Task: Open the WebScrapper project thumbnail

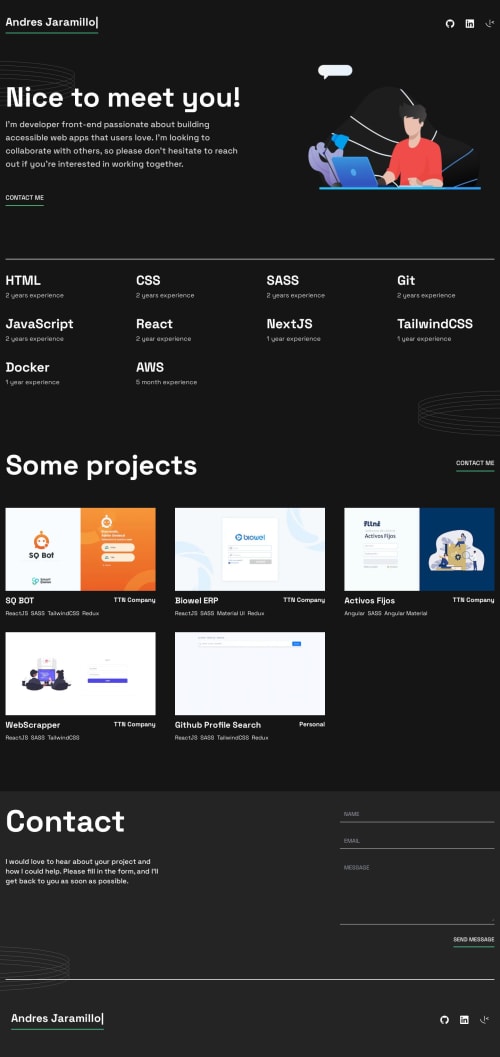Action: tap(80, 673)
